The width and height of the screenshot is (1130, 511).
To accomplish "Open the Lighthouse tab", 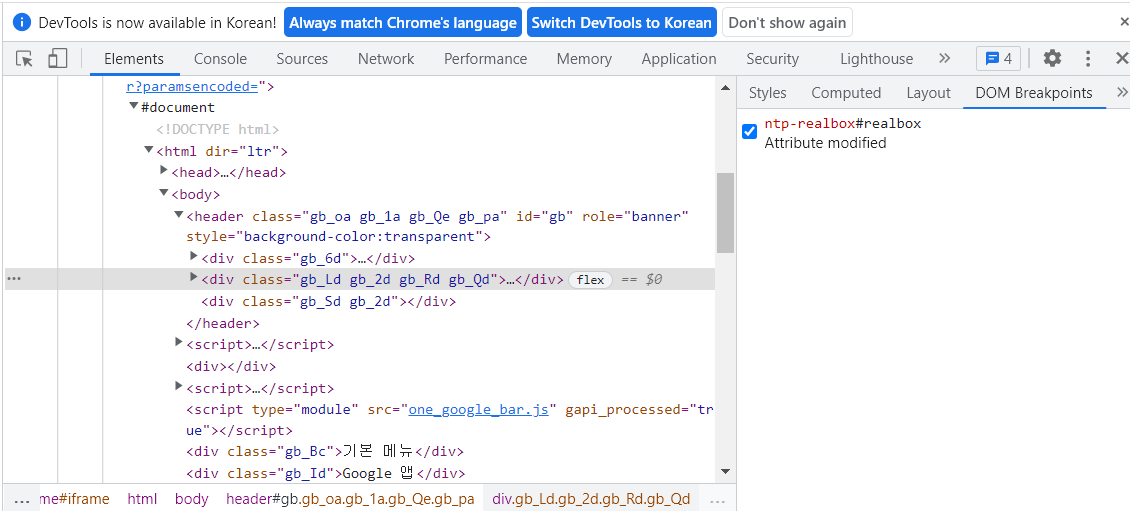I will click(876, 59).
